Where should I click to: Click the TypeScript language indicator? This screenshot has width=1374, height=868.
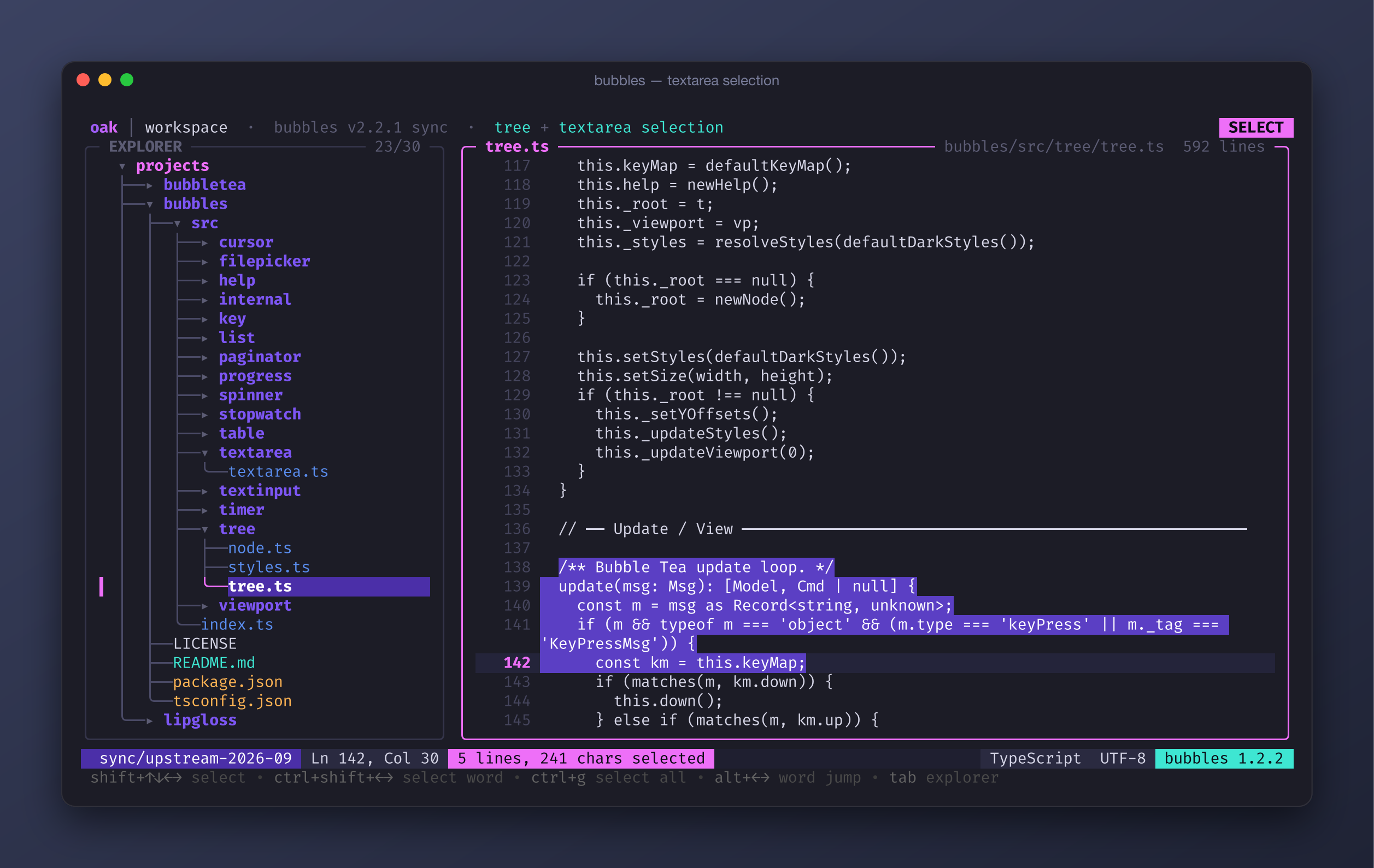[1036, 759]
